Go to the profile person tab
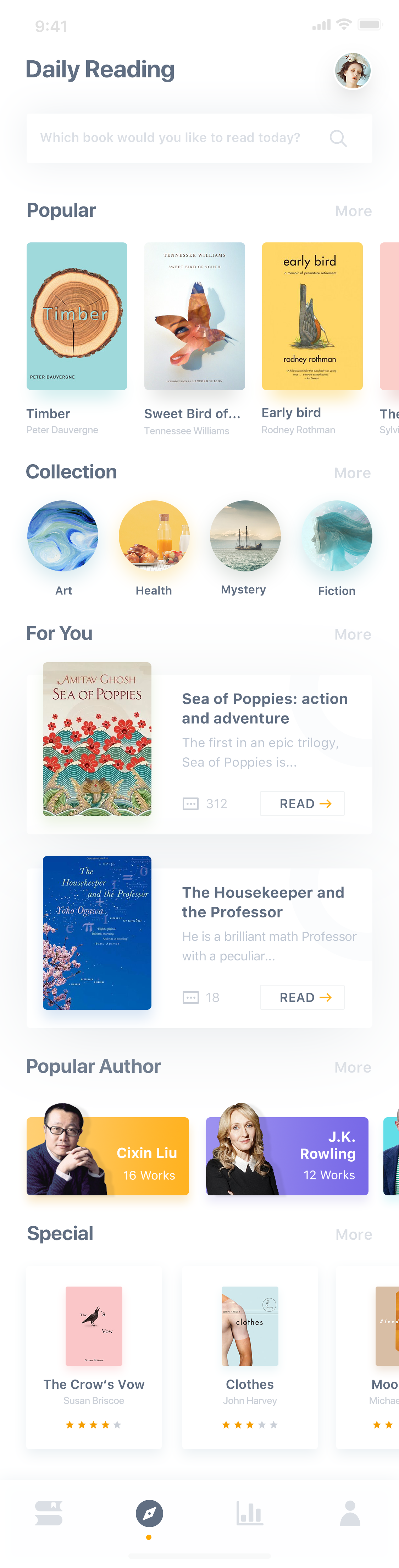 pos(350,1513)
